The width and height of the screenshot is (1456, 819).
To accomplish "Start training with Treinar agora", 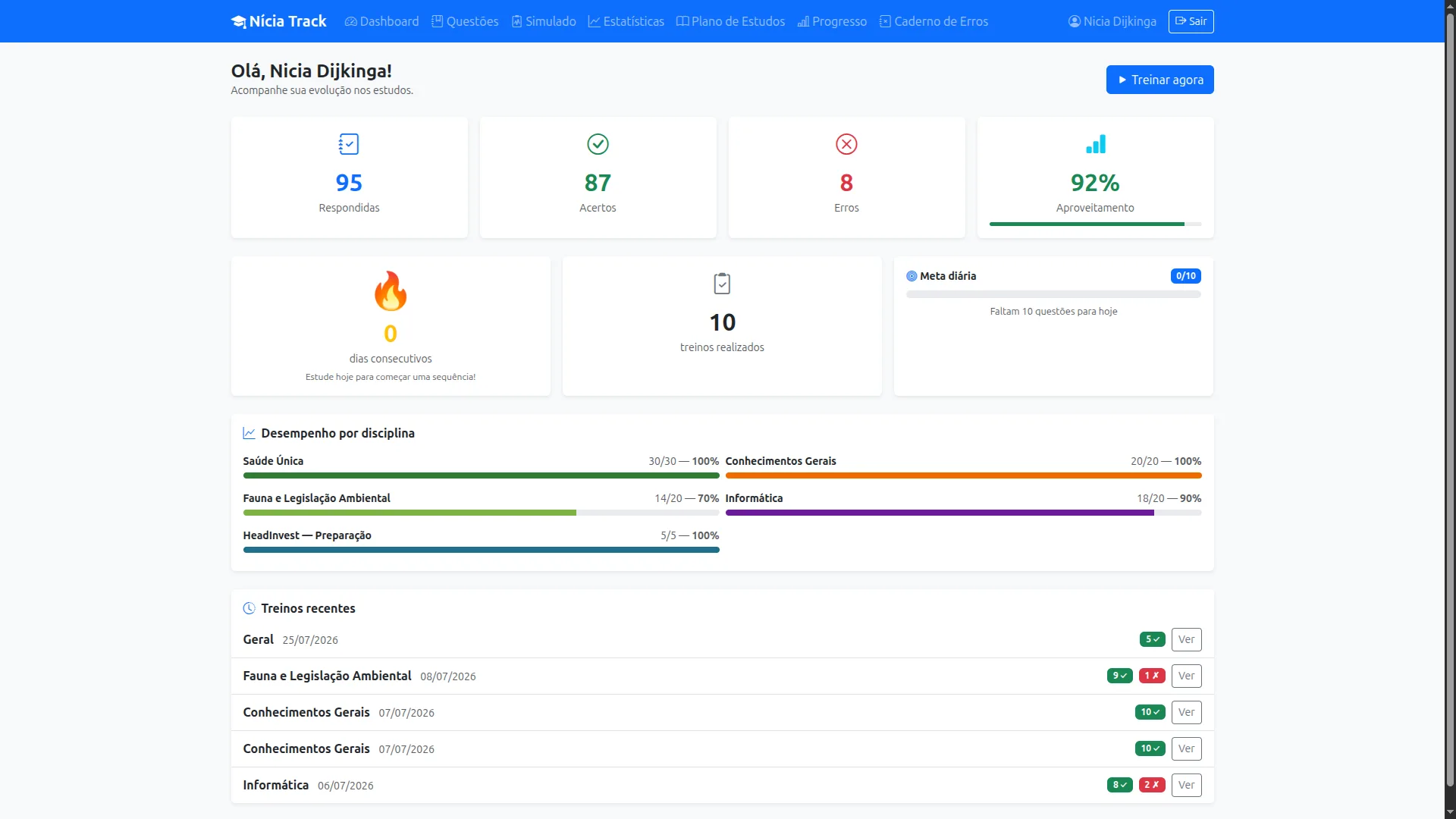I will pos(1159,80).
